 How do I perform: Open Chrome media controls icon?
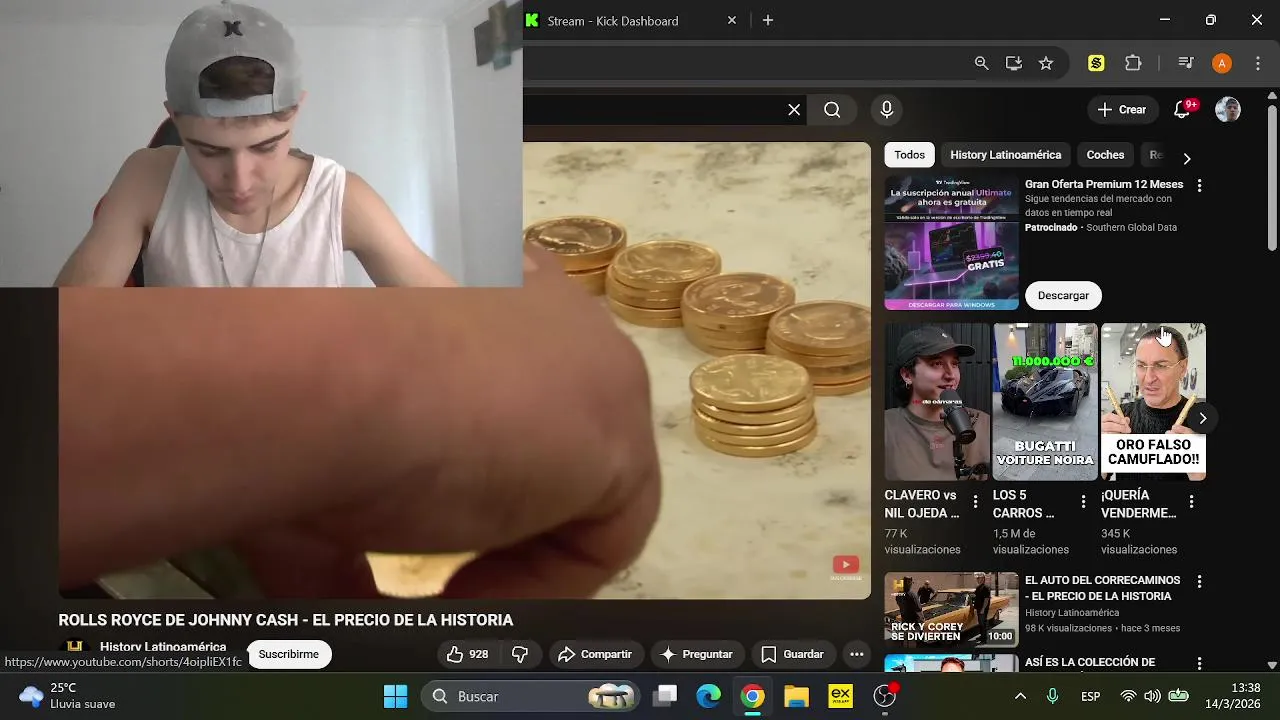tap(1185, 63)
